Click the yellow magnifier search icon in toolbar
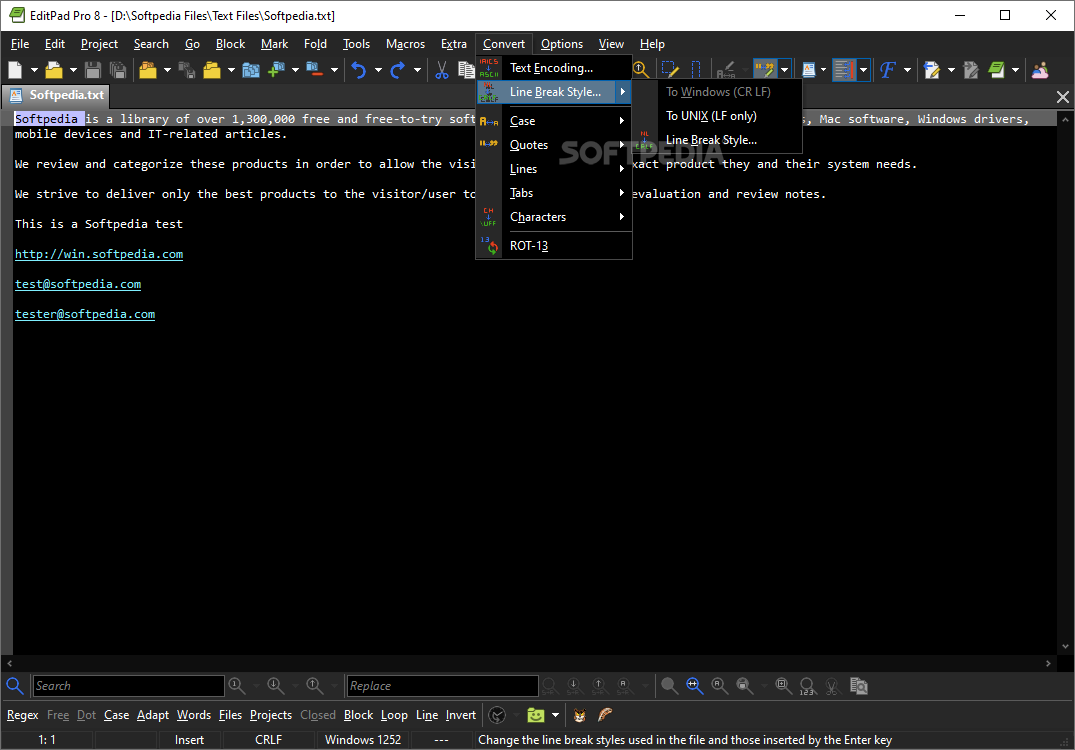This screenshot has width=1075, height=750. [640, 70]
